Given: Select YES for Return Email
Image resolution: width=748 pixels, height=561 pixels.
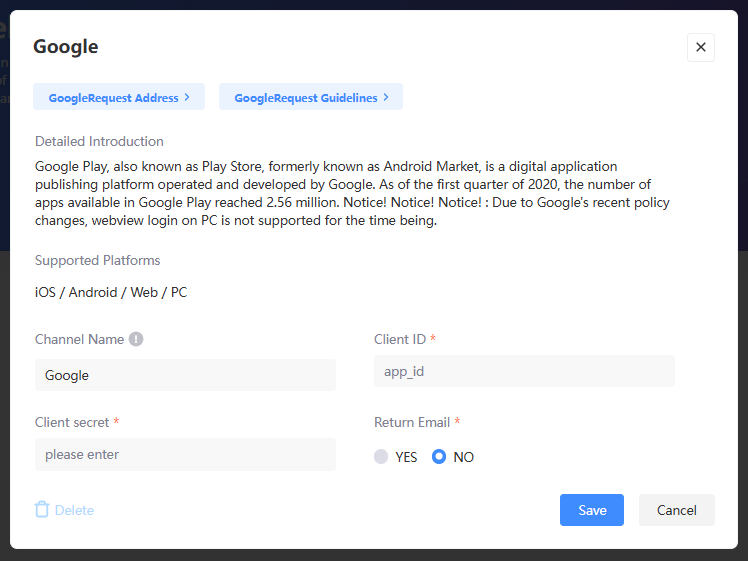Looking at the screenshot, I should pyautogui.click(x=381, y=457).
